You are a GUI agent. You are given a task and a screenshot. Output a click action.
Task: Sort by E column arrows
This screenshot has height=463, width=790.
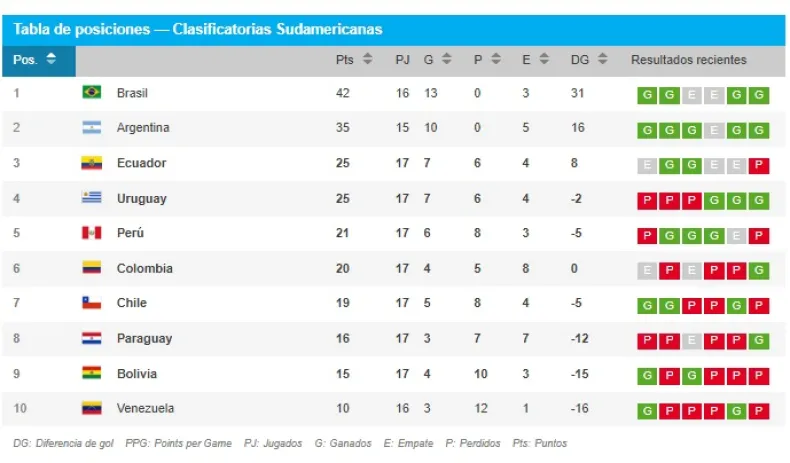[544, 58]
